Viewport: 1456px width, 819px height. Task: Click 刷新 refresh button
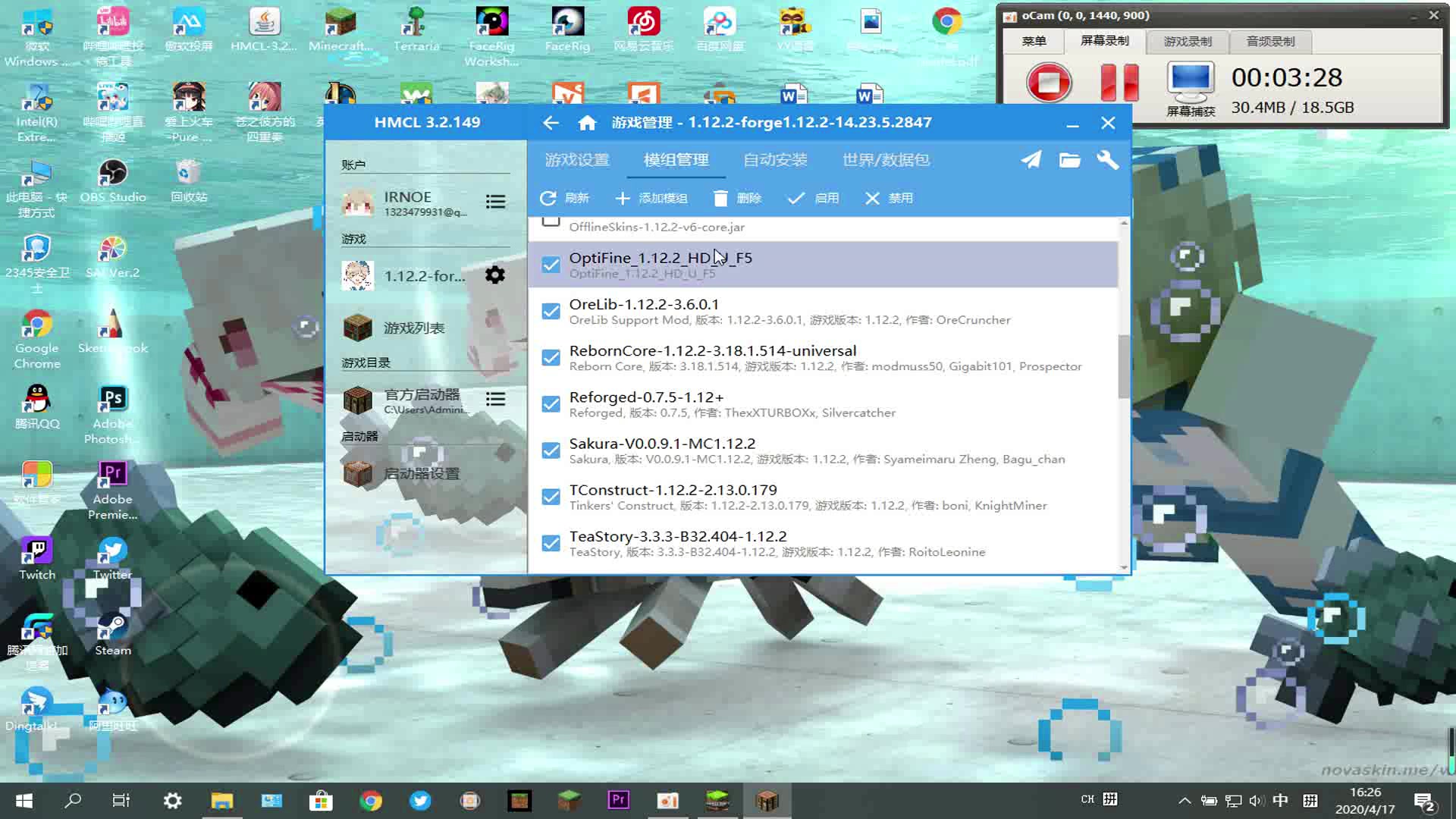coord(564,198)
